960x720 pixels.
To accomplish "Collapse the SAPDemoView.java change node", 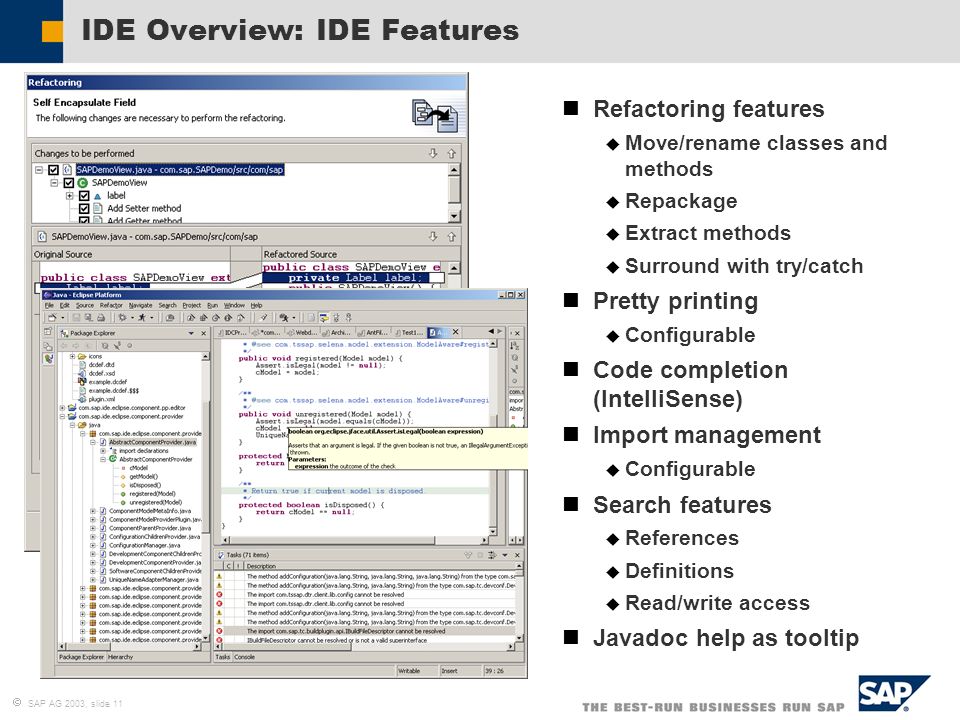I will pos(39,170).
